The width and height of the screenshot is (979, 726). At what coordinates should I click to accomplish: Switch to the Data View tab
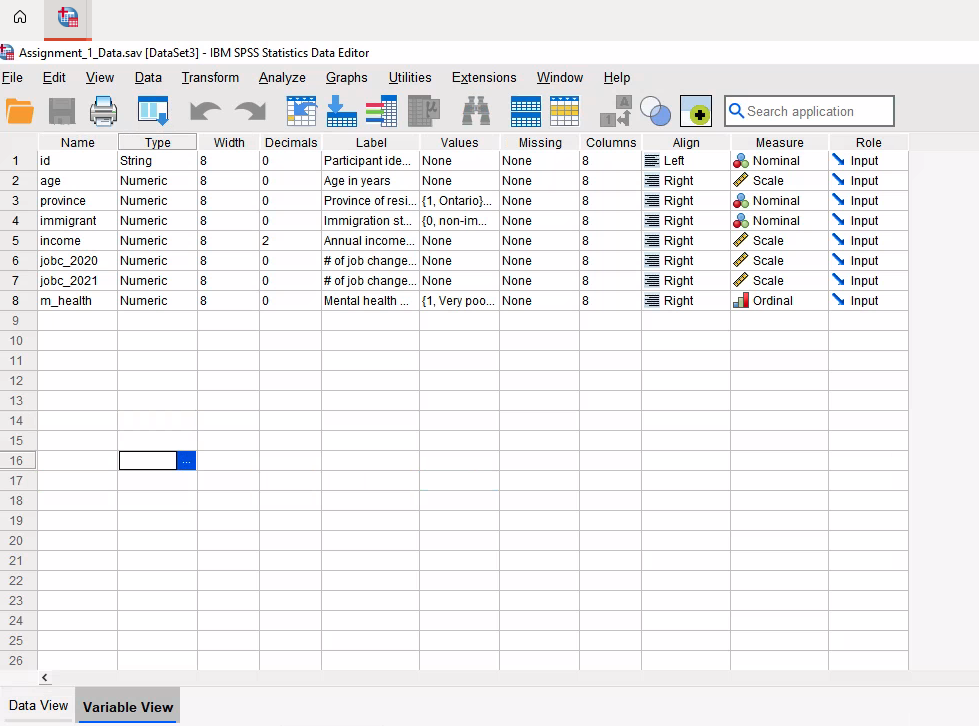pyautogui.click(x=37, y=705)
